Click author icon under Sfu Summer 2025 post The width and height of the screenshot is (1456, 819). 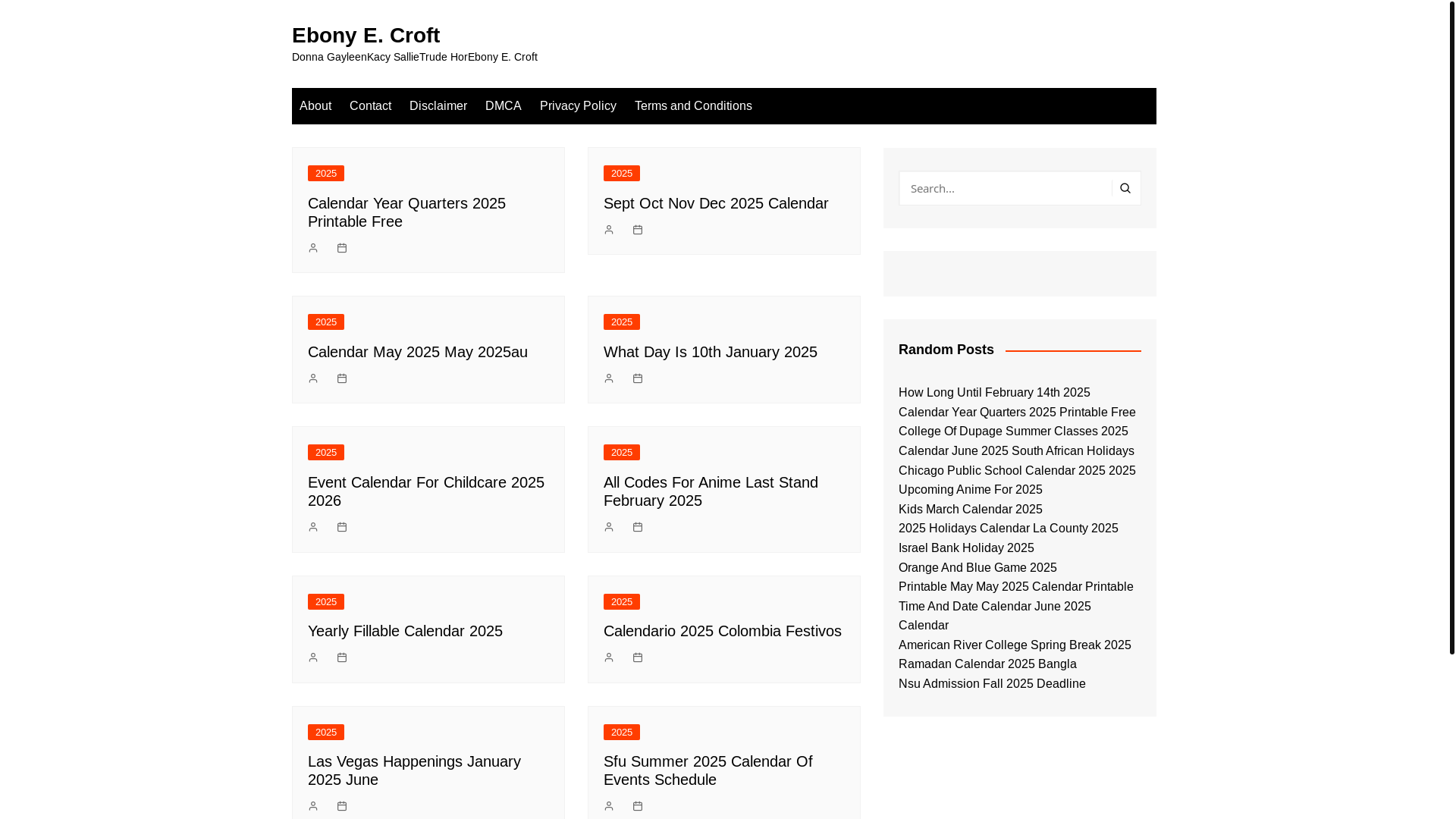click(x=609, y=806)
